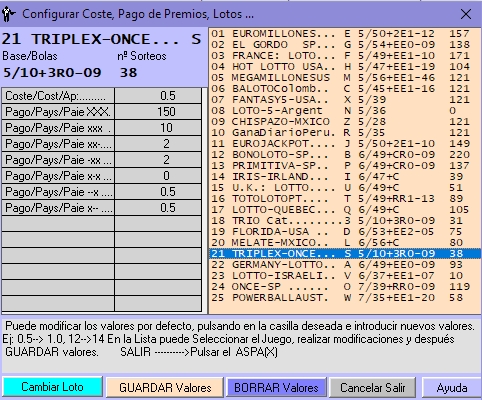
Task: Click the BORRAR Valores button
Action: (x=276, y=388)
